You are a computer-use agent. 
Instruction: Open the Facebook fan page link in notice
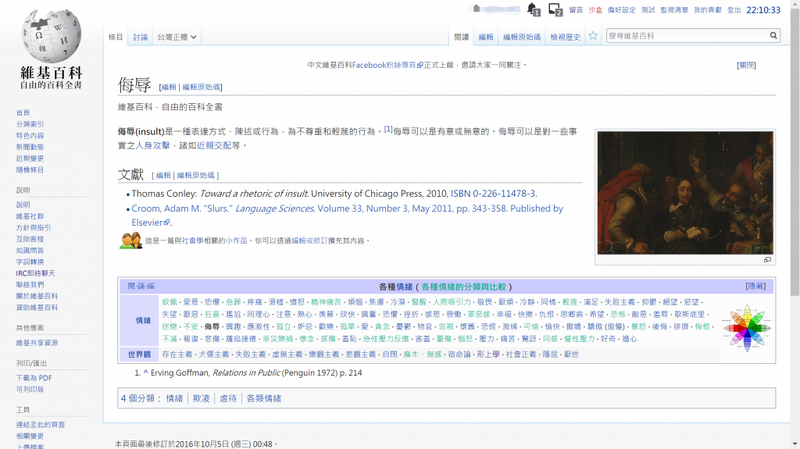pyautogui.click(x=387, y=65)
